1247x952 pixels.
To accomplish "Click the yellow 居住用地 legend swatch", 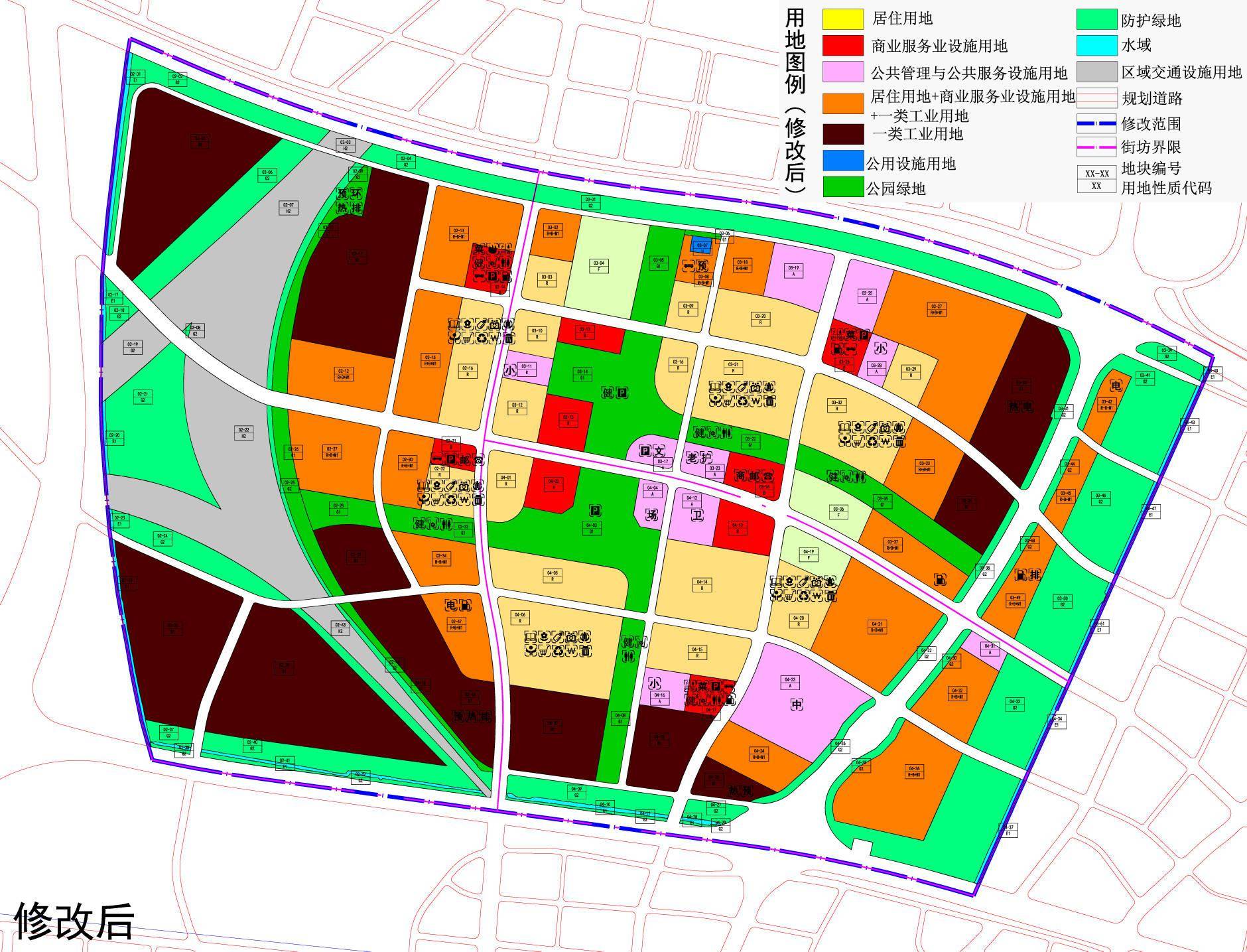I will pos(843,19).
